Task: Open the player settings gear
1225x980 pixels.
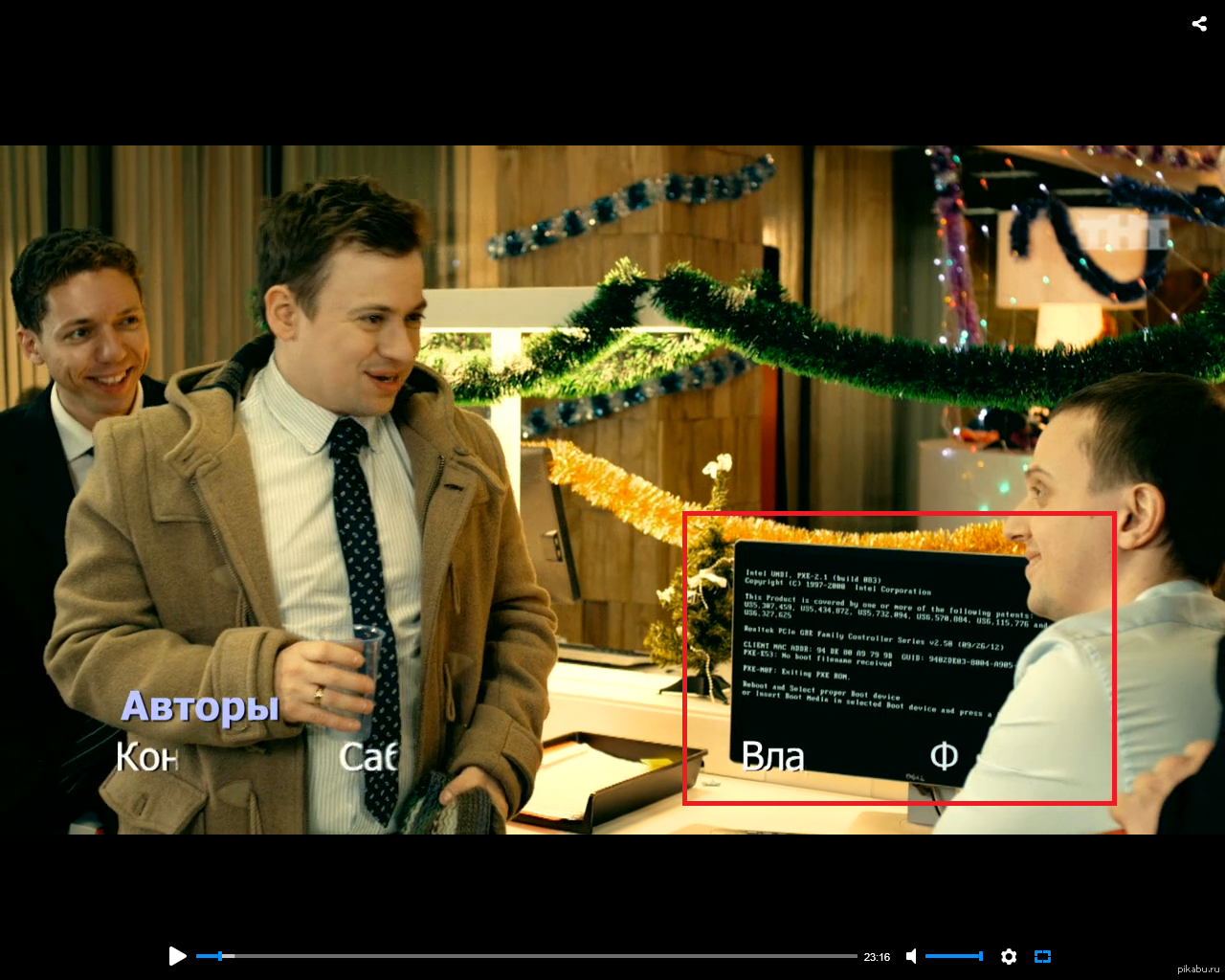Action: [1009, 956]
